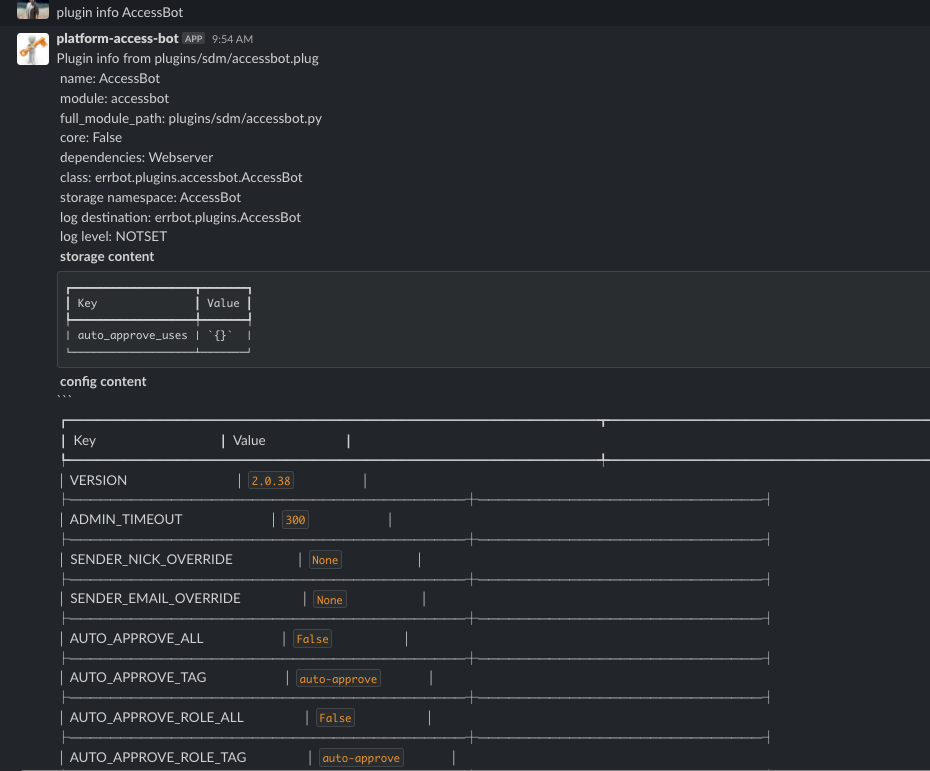
Task: Click auto-approve value for AUTO_APPROVE_ROLE_TAG
Action: (x=361, y=757)
